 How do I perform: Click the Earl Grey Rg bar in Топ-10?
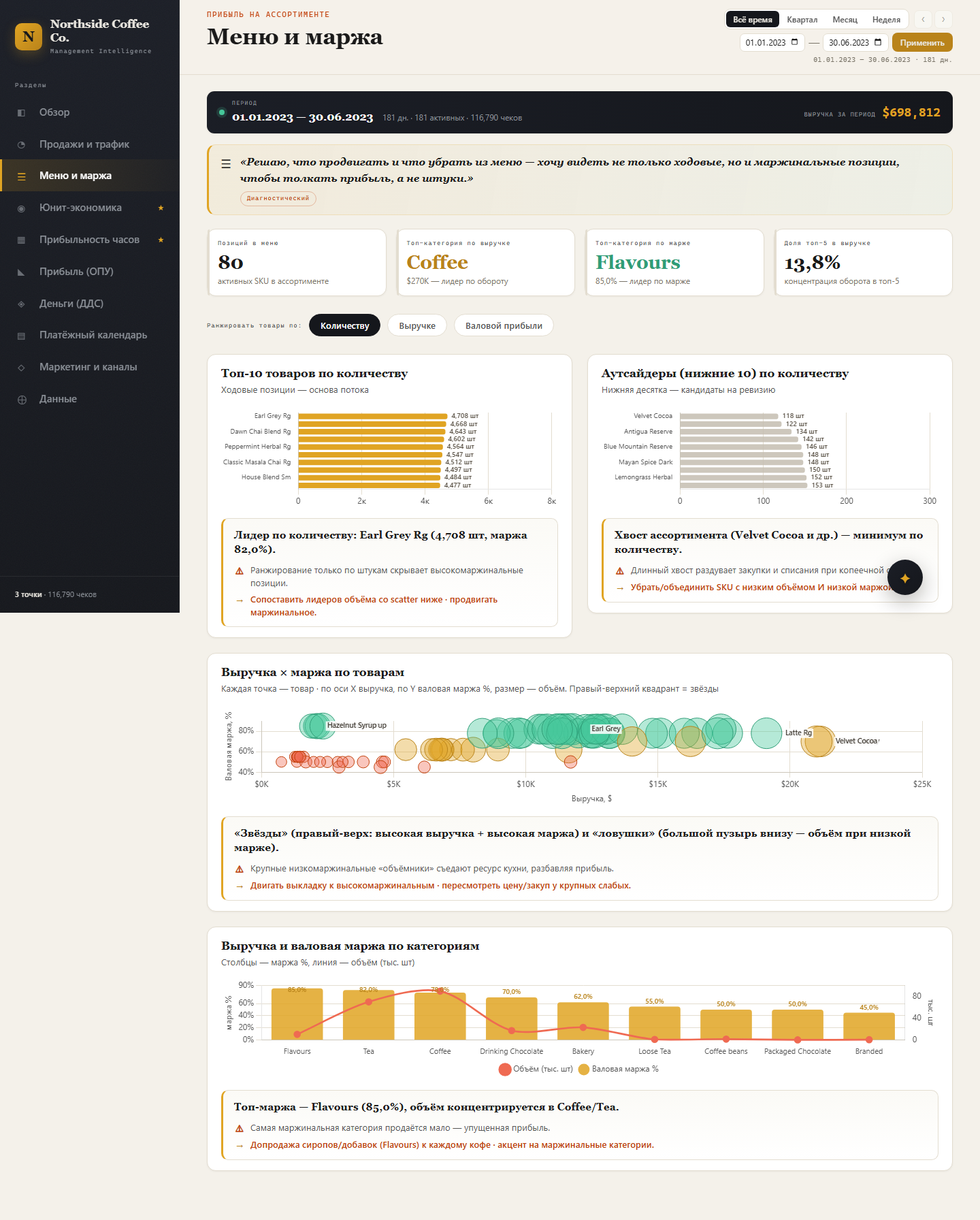(373, 416)
